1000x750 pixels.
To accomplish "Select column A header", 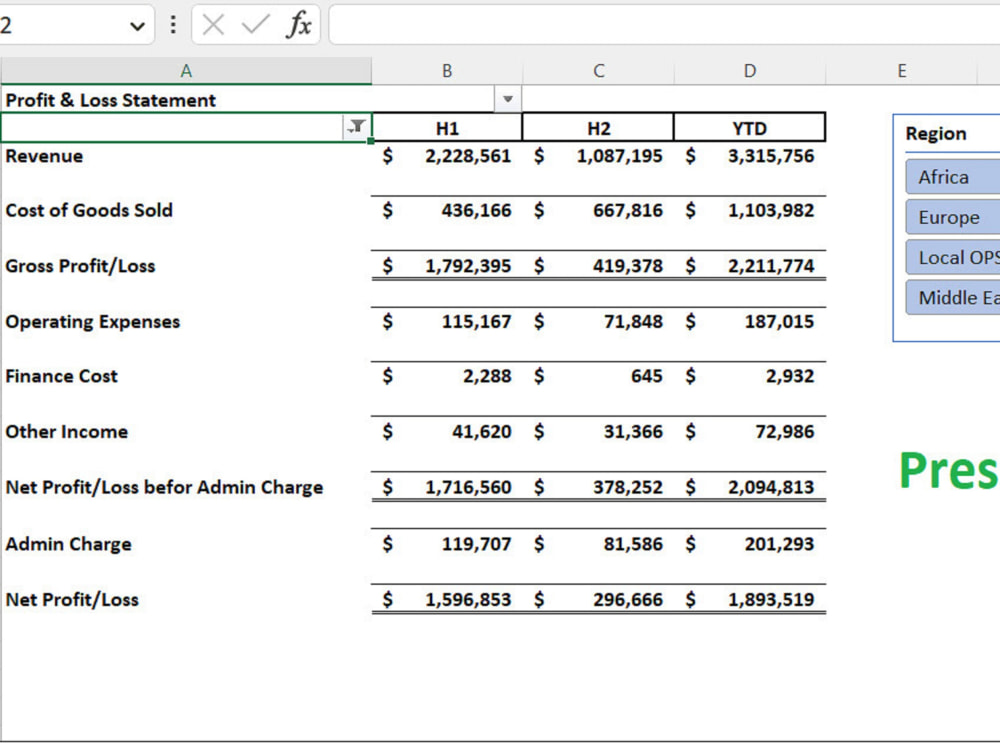I will [186, 71].
